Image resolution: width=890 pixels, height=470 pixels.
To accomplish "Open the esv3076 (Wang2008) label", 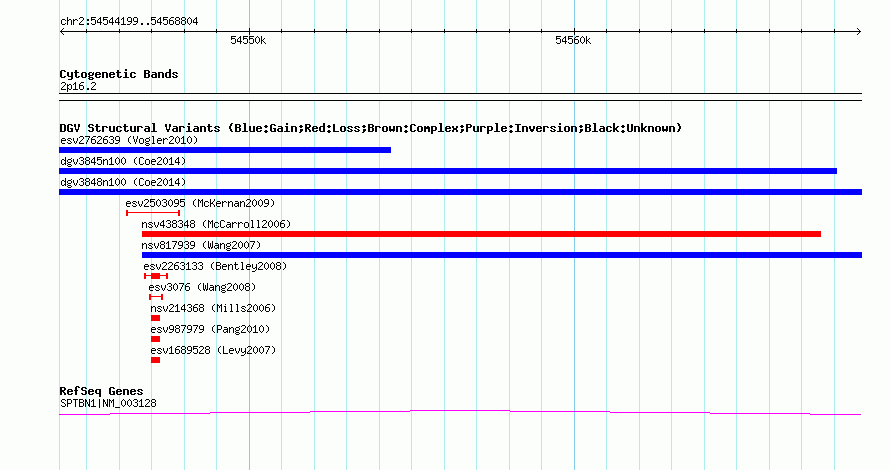I will coord(202,287).
